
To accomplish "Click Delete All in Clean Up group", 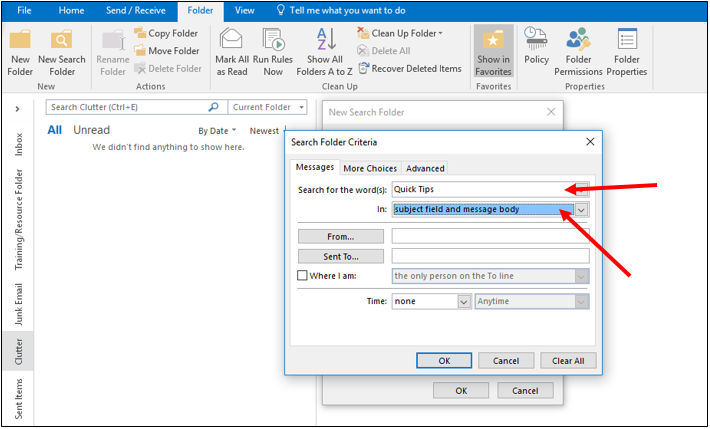I will (x=384, y=51).
